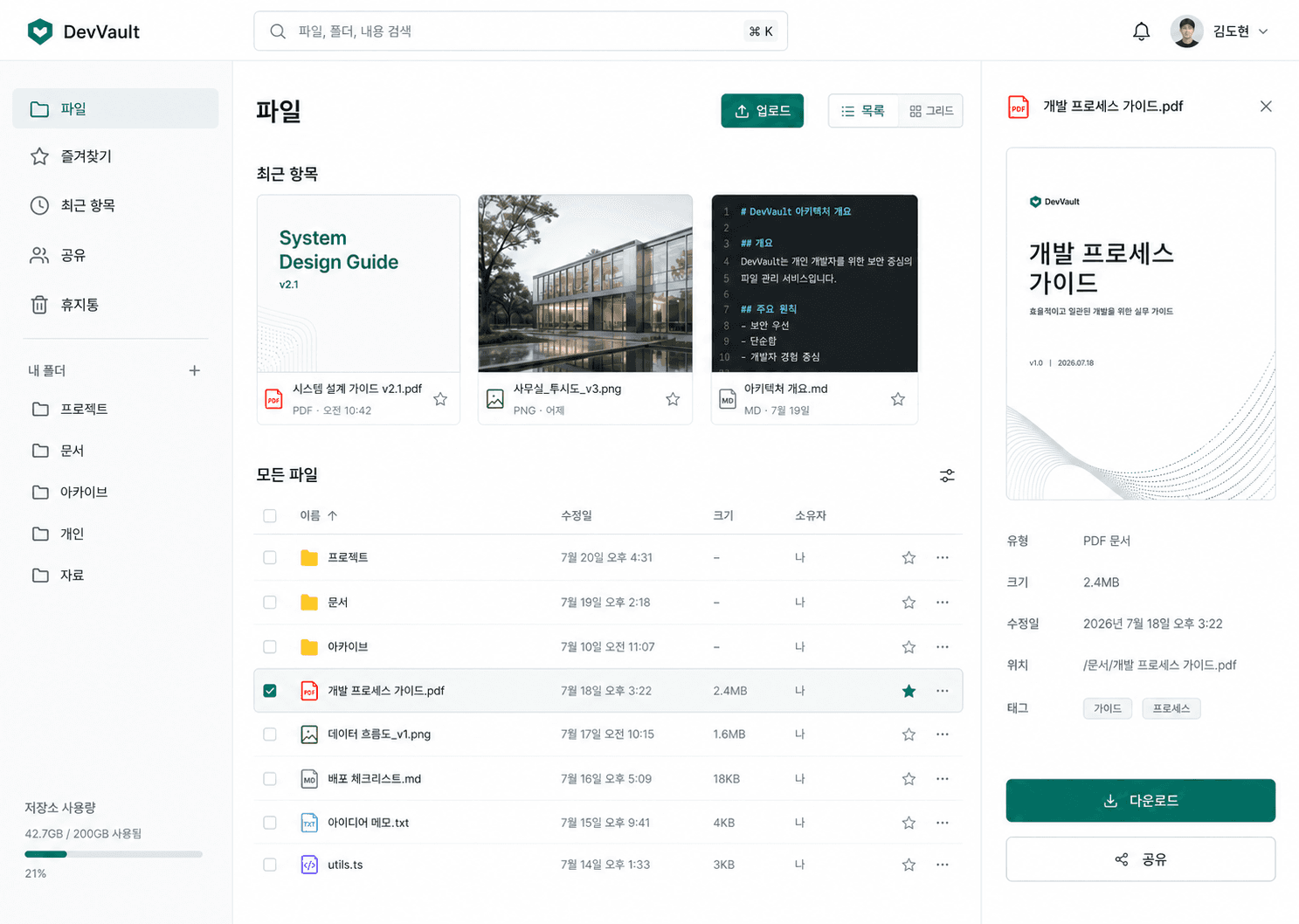1299x924 pixels.
Task: Star the 프로젝트 folder row
Action: pyautogui.click(x=909, y=557)
